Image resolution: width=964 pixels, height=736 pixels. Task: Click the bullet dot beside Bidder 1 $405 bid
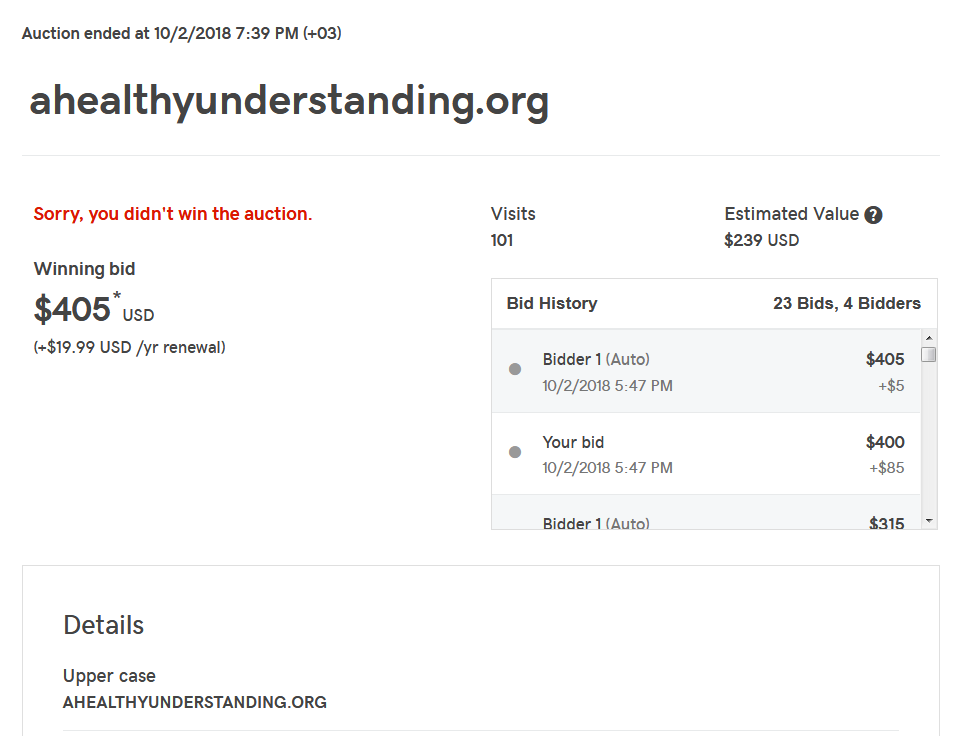click(x=515, y=369)
